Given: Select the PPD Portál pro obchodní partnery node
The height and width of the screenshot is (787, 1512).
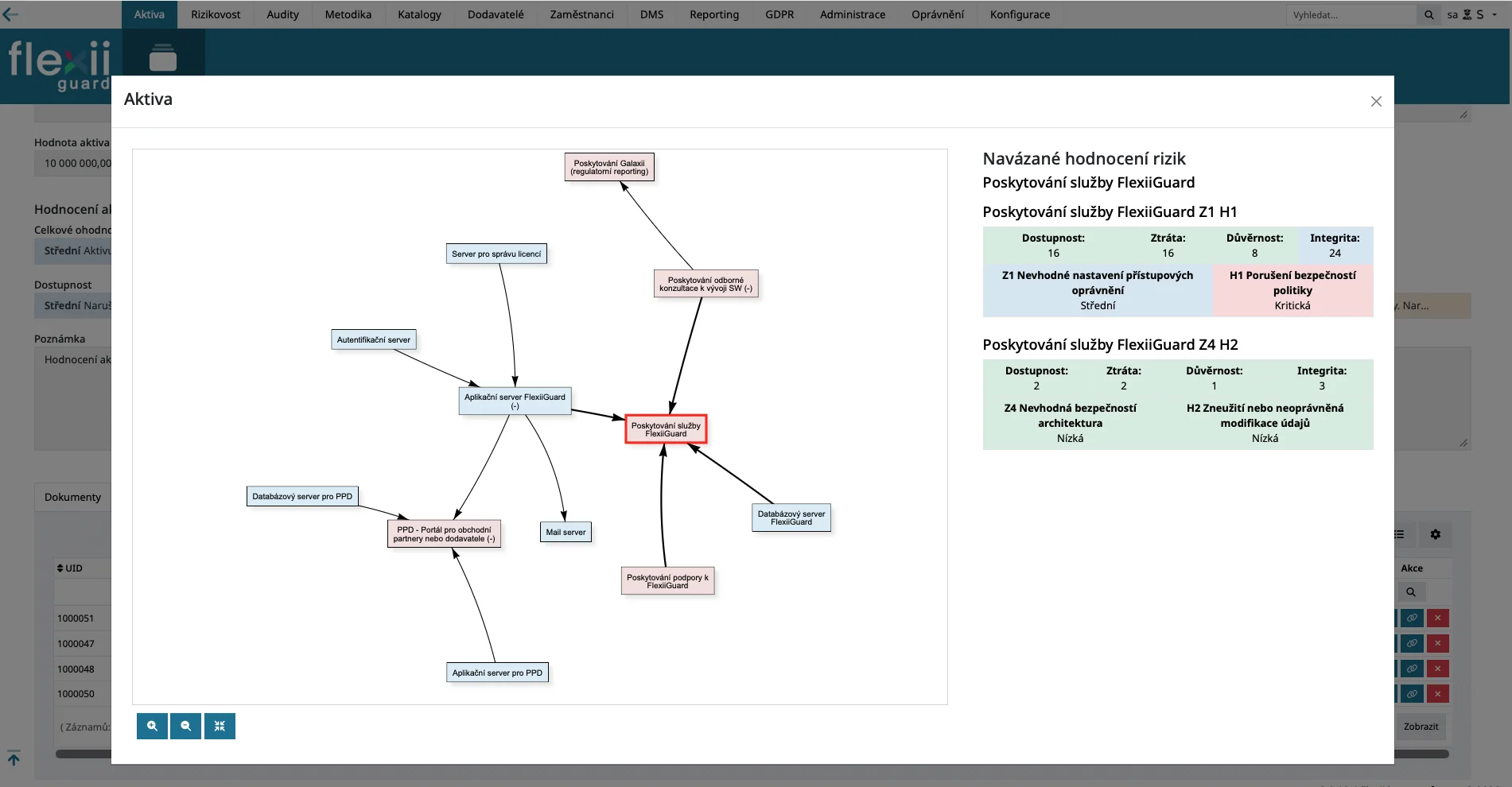Looking at the screenshot, I should 444,533.
